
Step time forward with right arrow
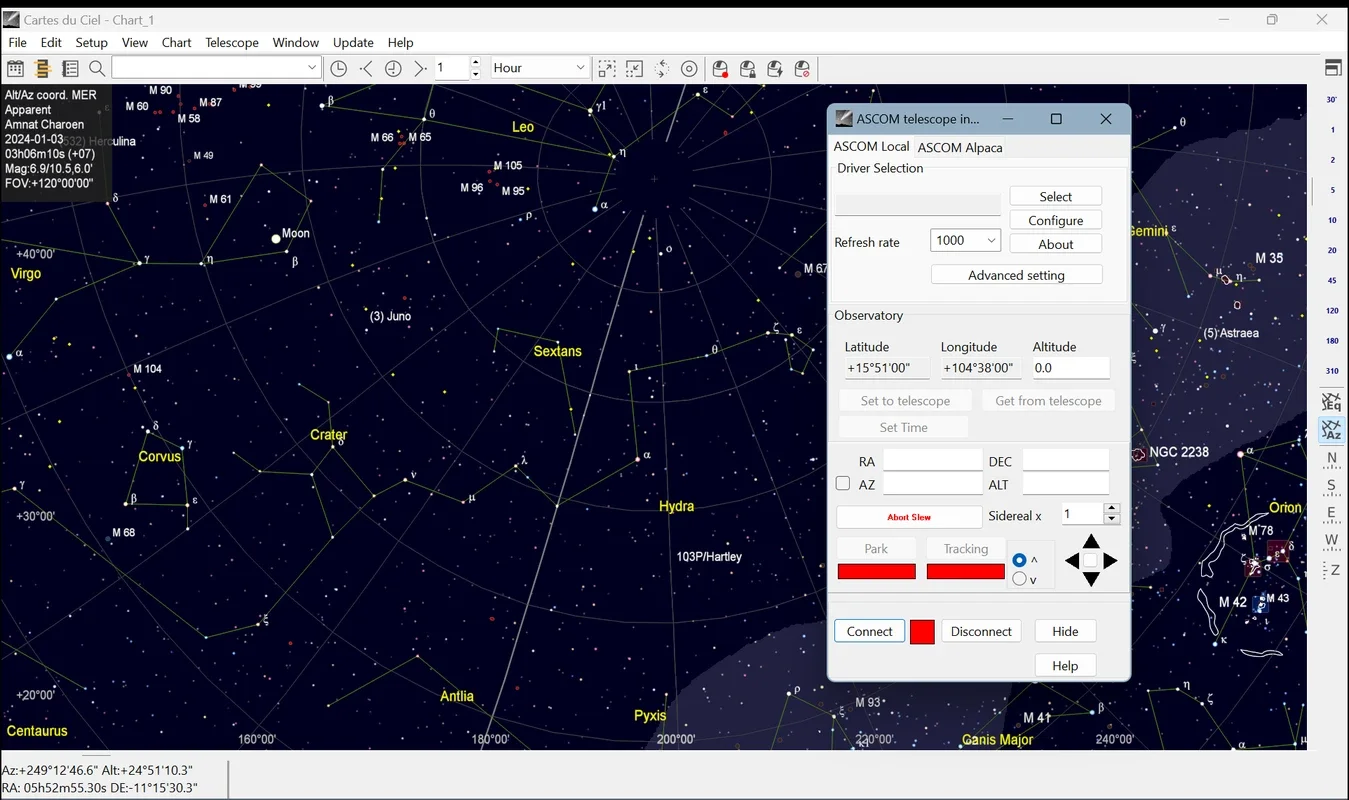click(x=420, y=69)
